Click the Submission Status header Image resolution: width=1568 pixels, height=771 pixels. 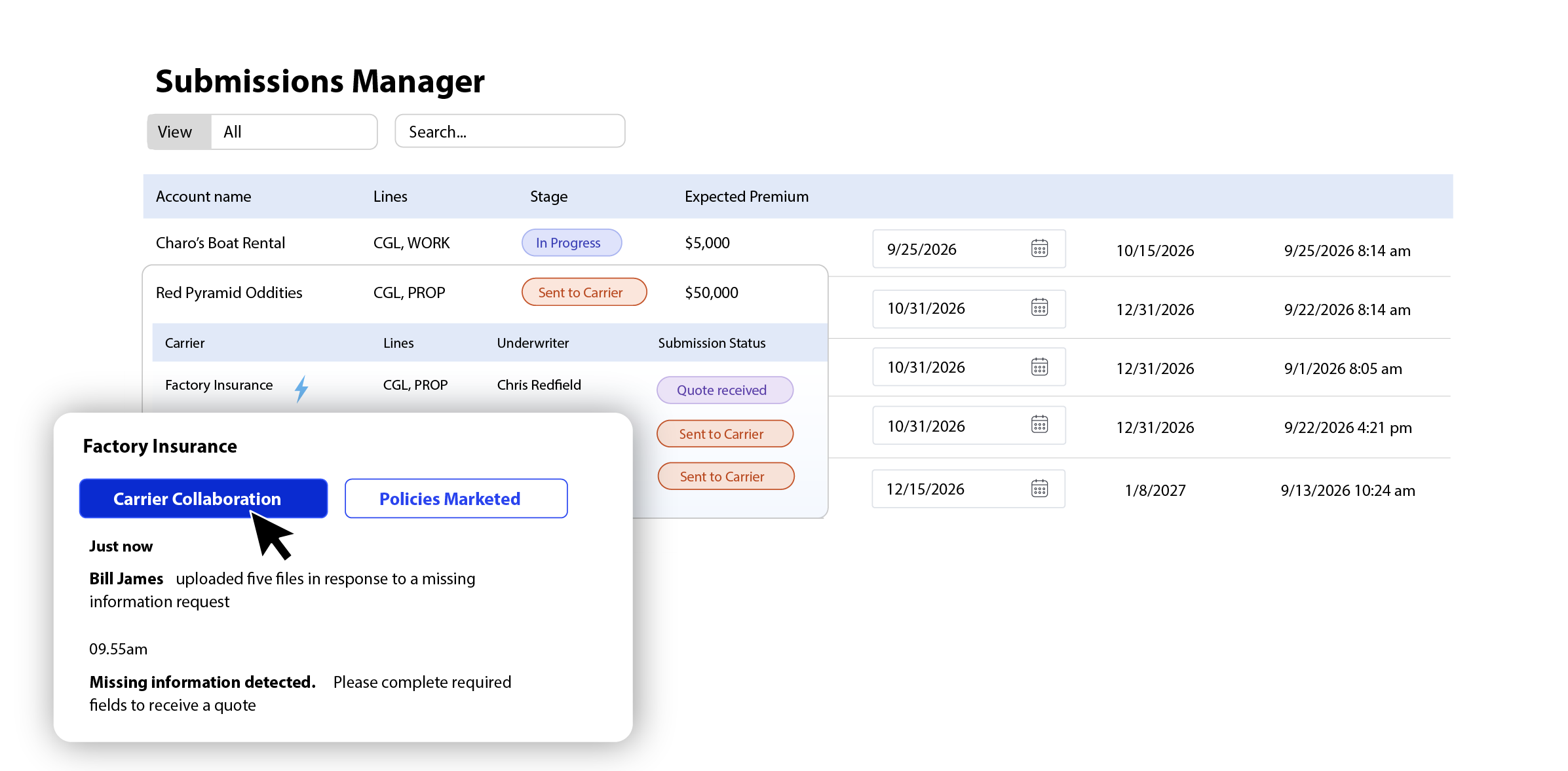click(712, 343)
